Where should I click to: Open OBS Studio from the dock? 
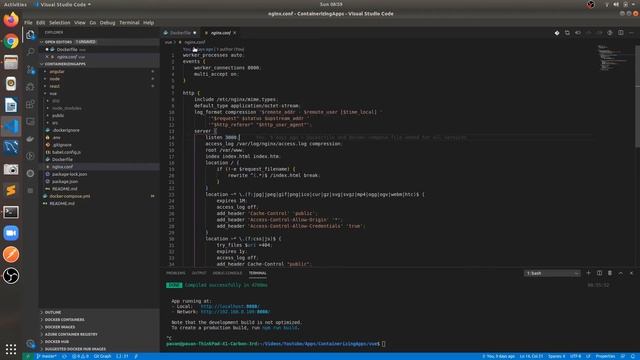11,276
